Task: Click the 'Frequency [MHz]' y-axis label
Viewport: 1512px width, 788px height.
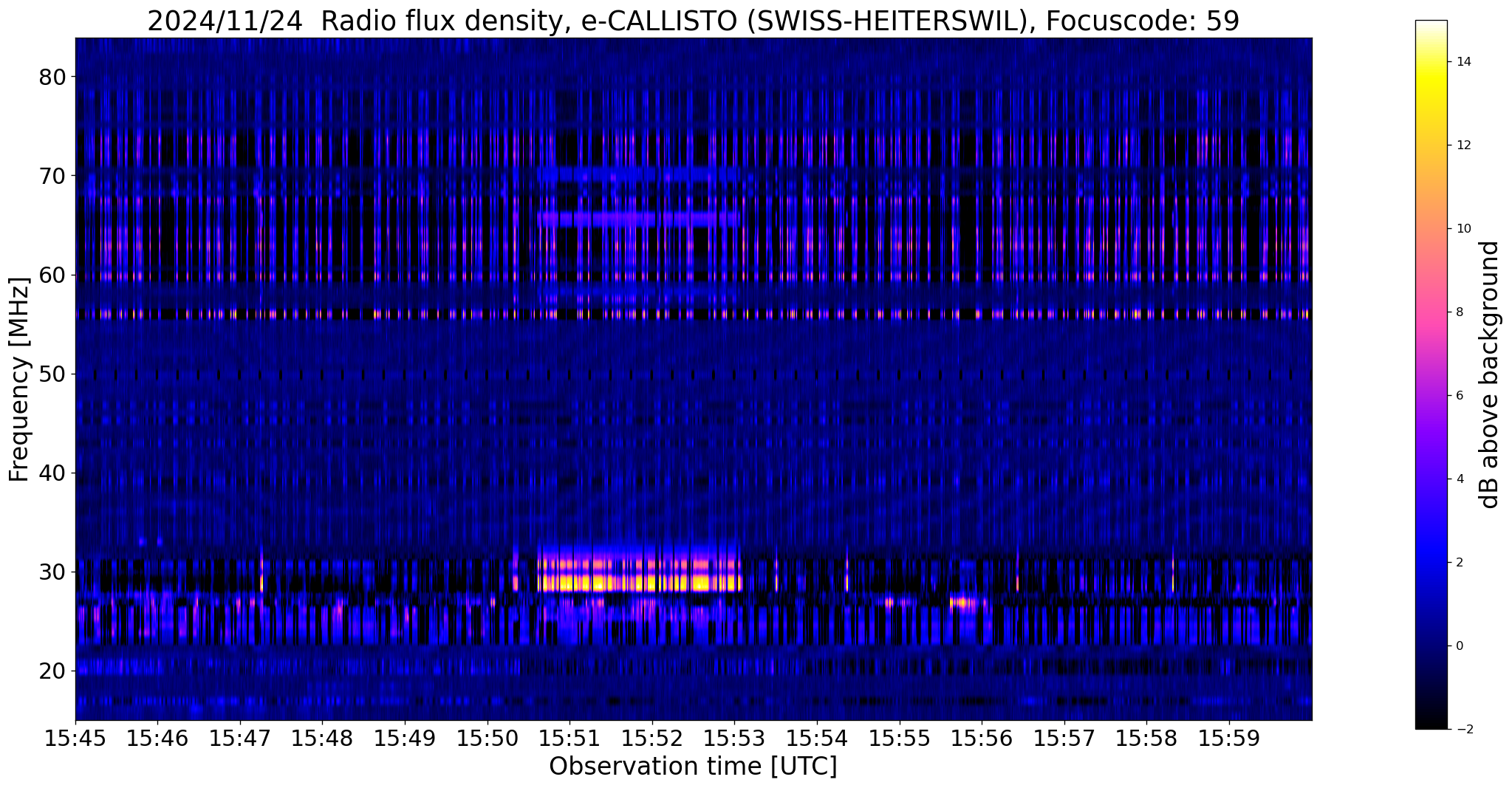Action: click(19, 380)
